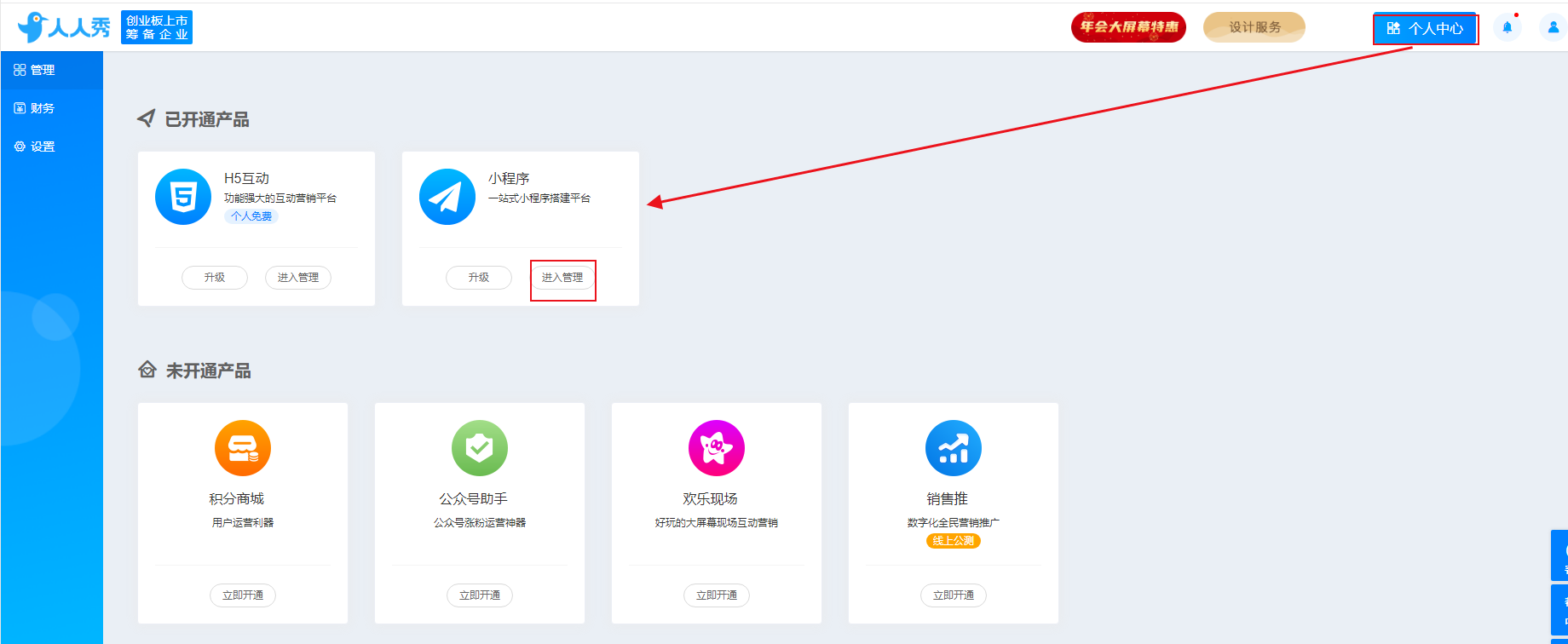
Task: Activate 销售推 with 立即开通
Action: (954, 595)
